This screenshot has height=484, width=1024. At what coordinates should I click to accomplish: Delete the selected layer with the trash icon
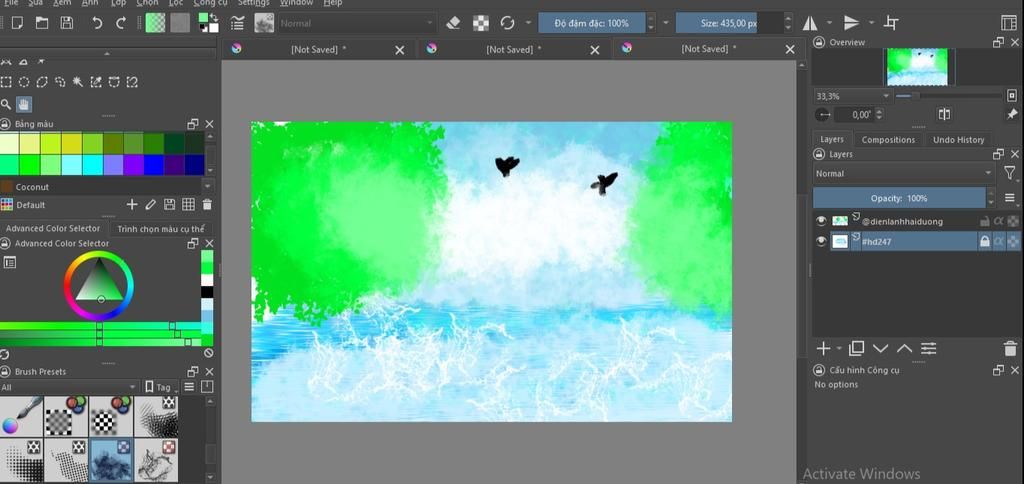pyautogui.click(x=1010, y=349)
